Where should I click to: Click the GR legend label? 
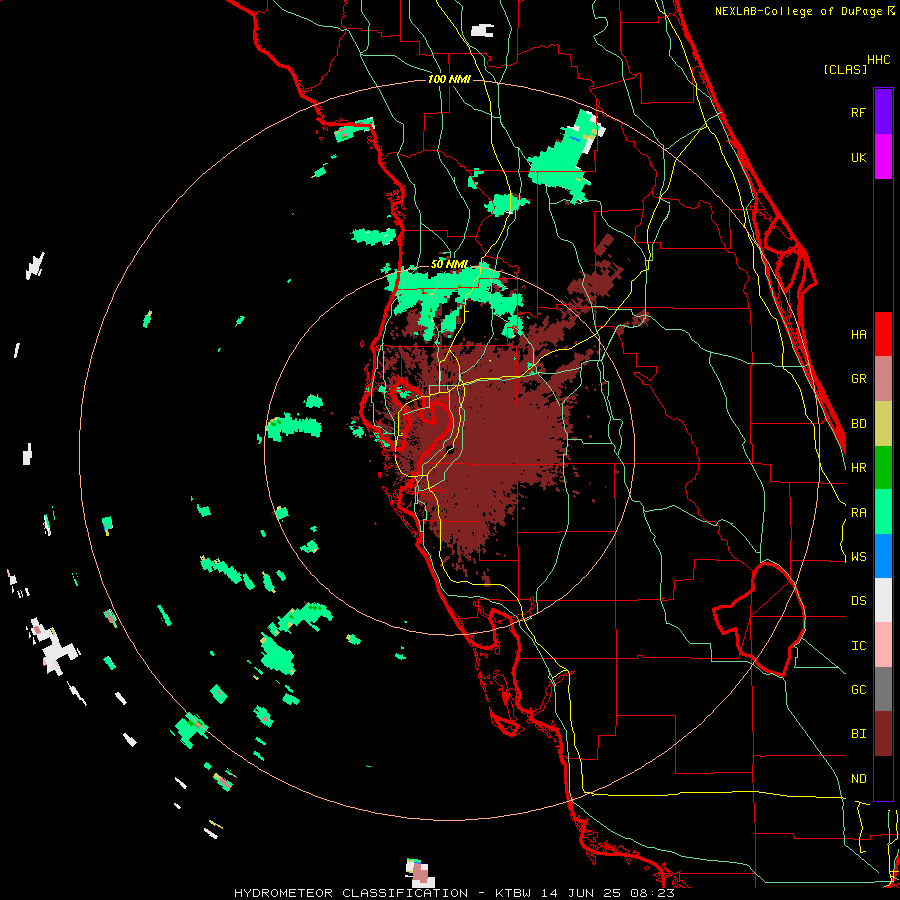858,379
